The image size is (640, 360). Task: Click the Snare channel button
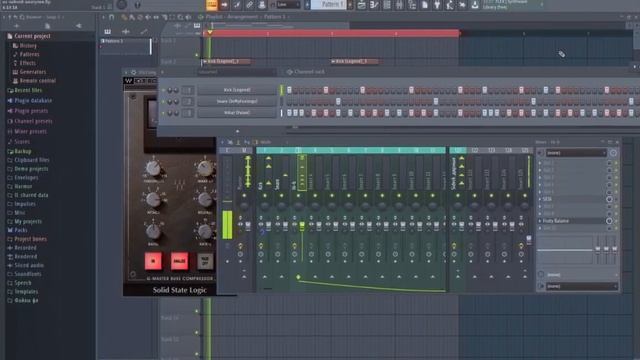[x=237, y=101]
